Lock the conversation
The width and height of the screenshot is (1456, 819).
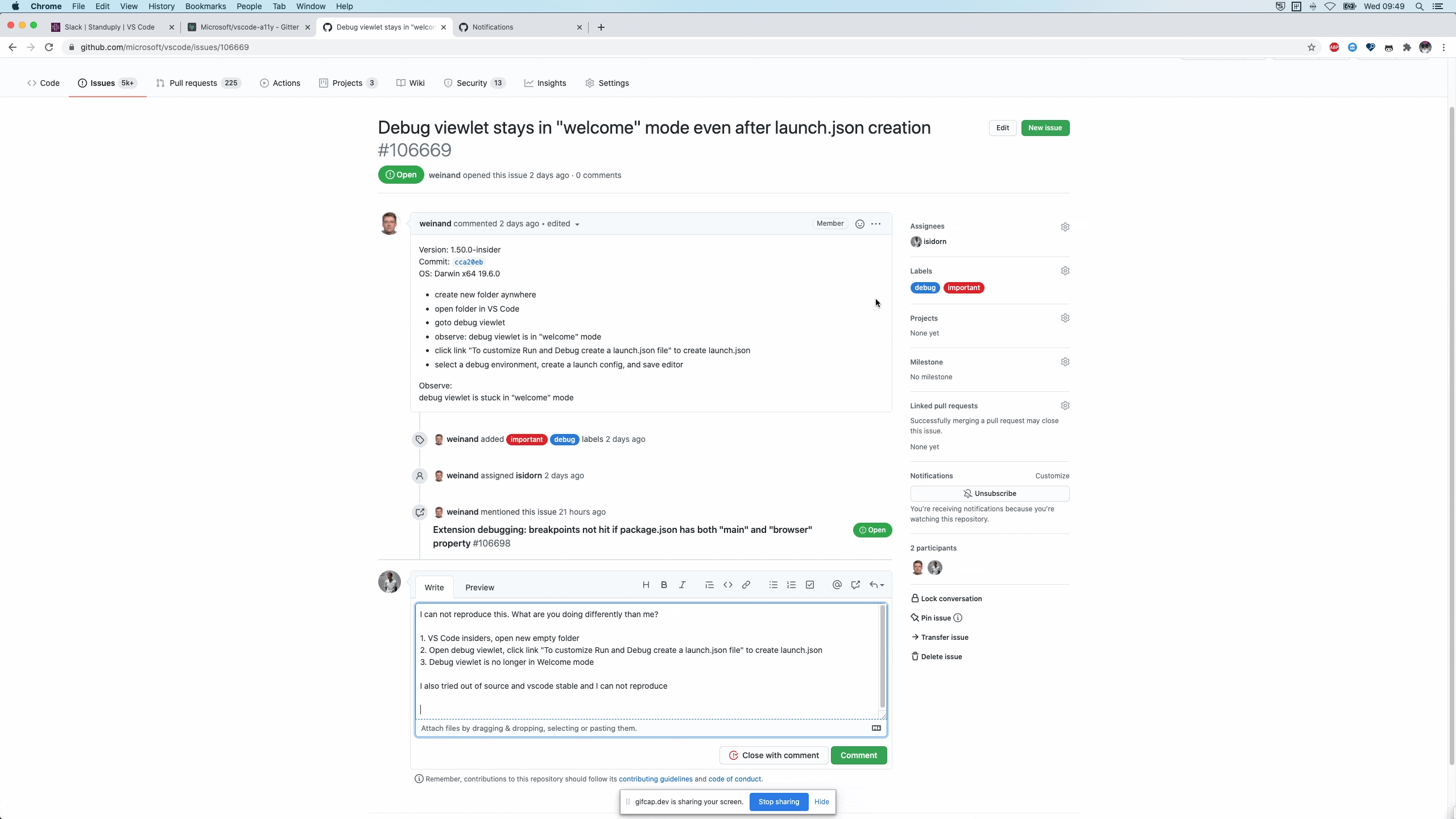(x=951, y=598)
